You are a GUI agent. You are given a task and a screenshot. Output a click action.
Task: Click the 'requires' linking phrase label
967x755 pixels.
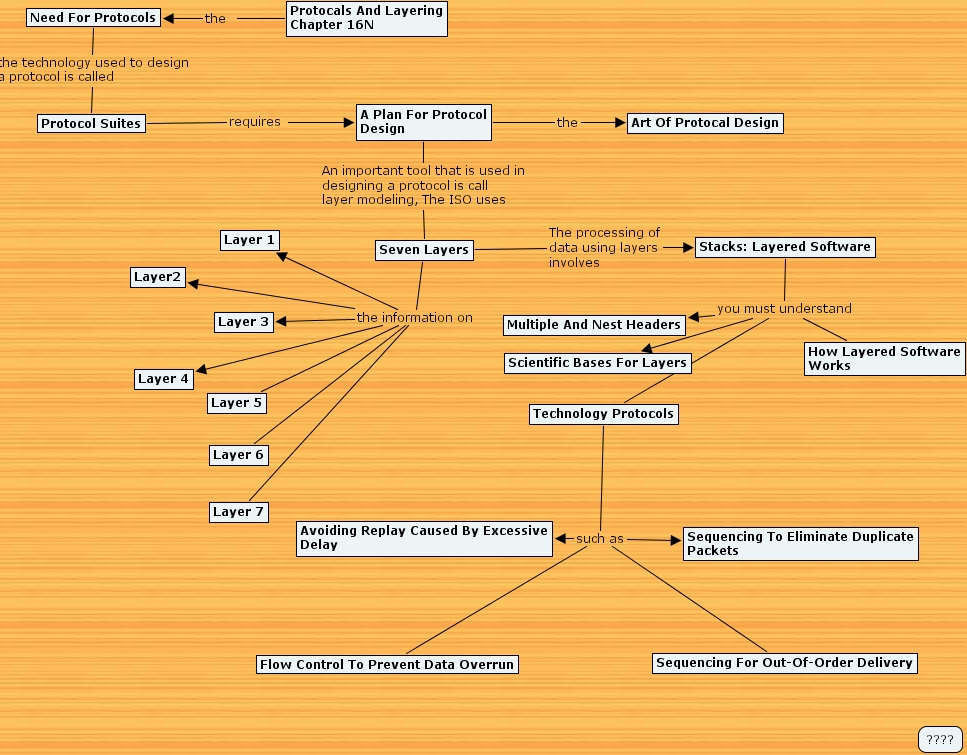(253, 121)
